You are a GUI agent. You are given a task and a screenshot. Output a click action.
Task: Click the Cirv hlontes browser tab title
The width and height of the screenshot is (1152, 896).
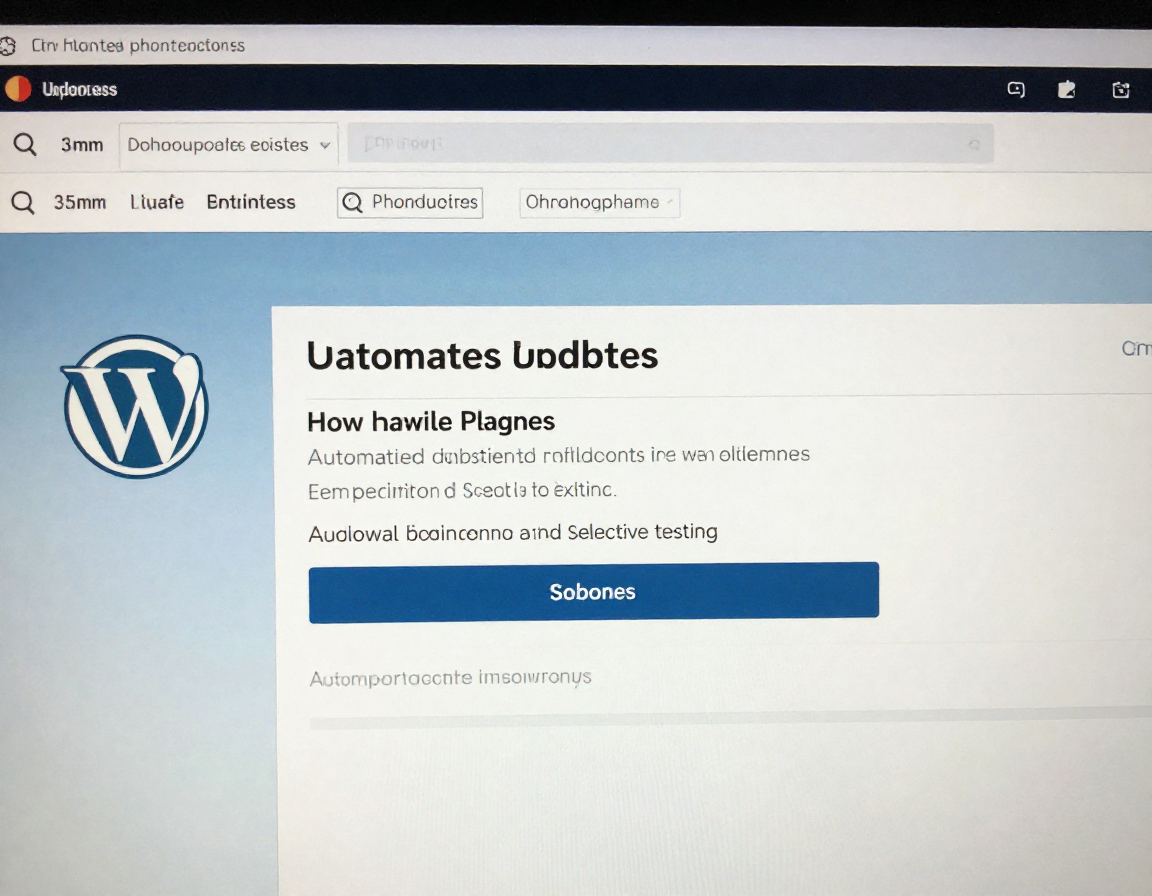[x=138, y=46]
